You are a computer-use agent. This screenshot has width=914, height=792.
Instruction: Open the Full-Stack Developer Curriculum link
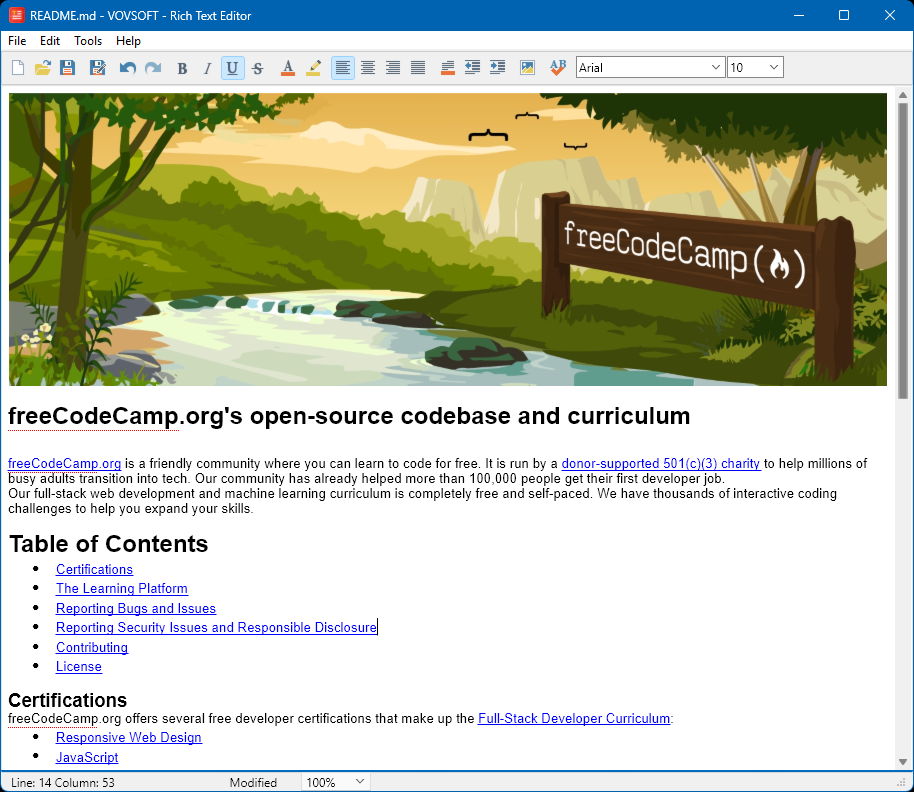(574, 719)
